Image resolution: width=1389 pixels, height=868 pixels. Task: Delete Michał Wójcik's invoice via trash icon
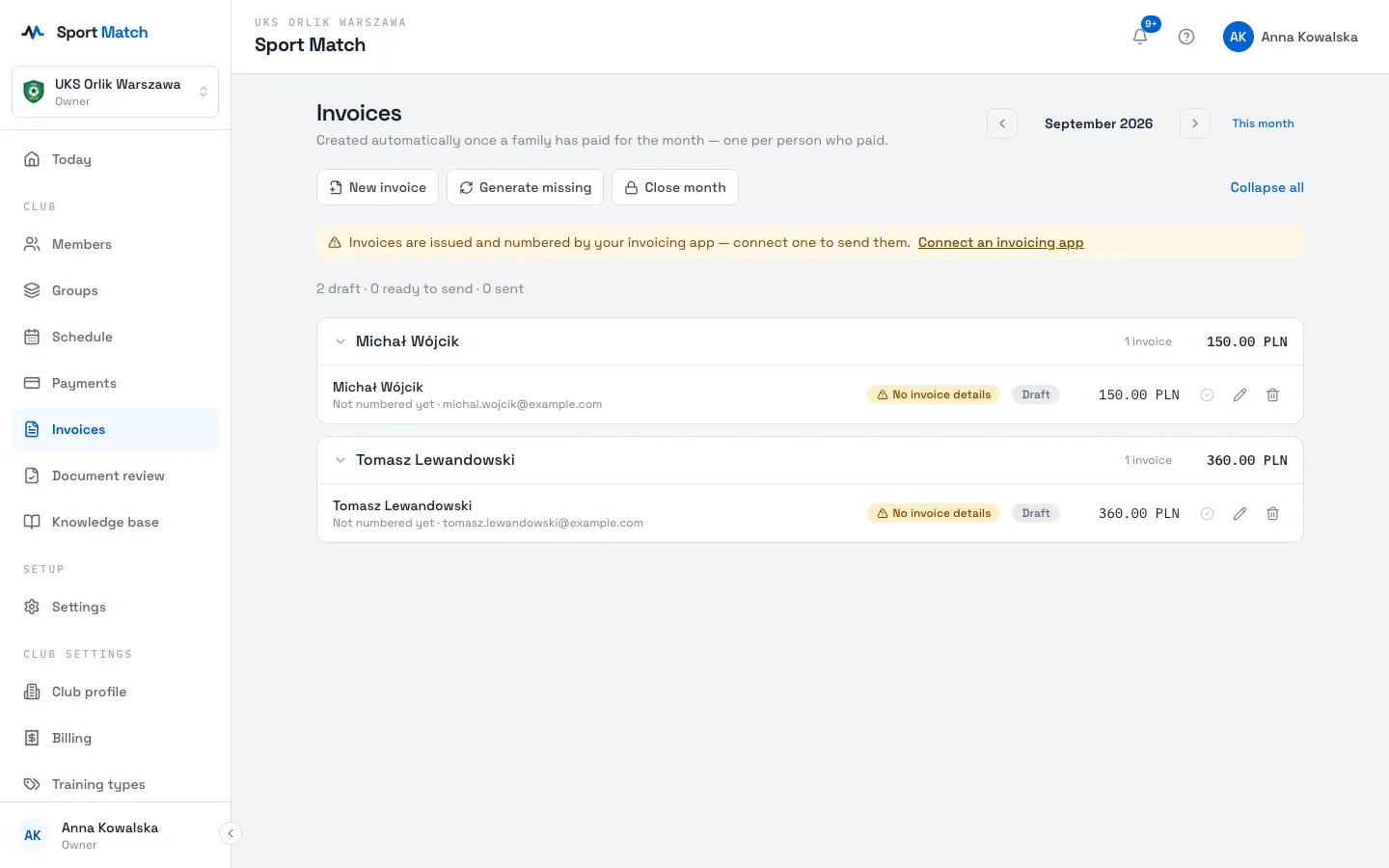(x=1272, y=394)
